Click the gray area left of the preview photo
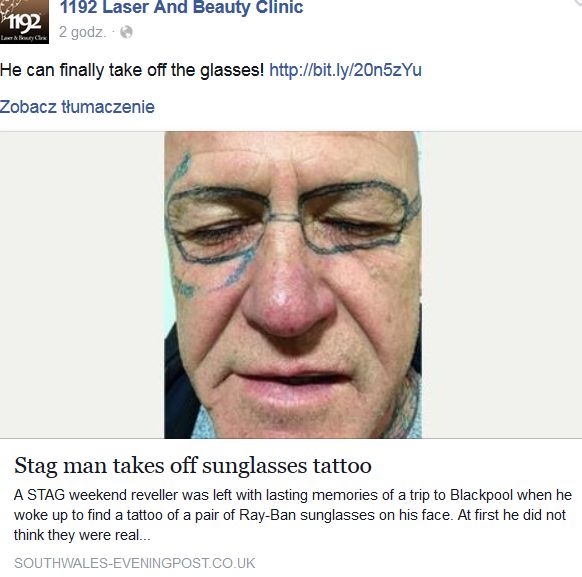Image resolution: width=582 pixels, height=577 pixels. 82,285
